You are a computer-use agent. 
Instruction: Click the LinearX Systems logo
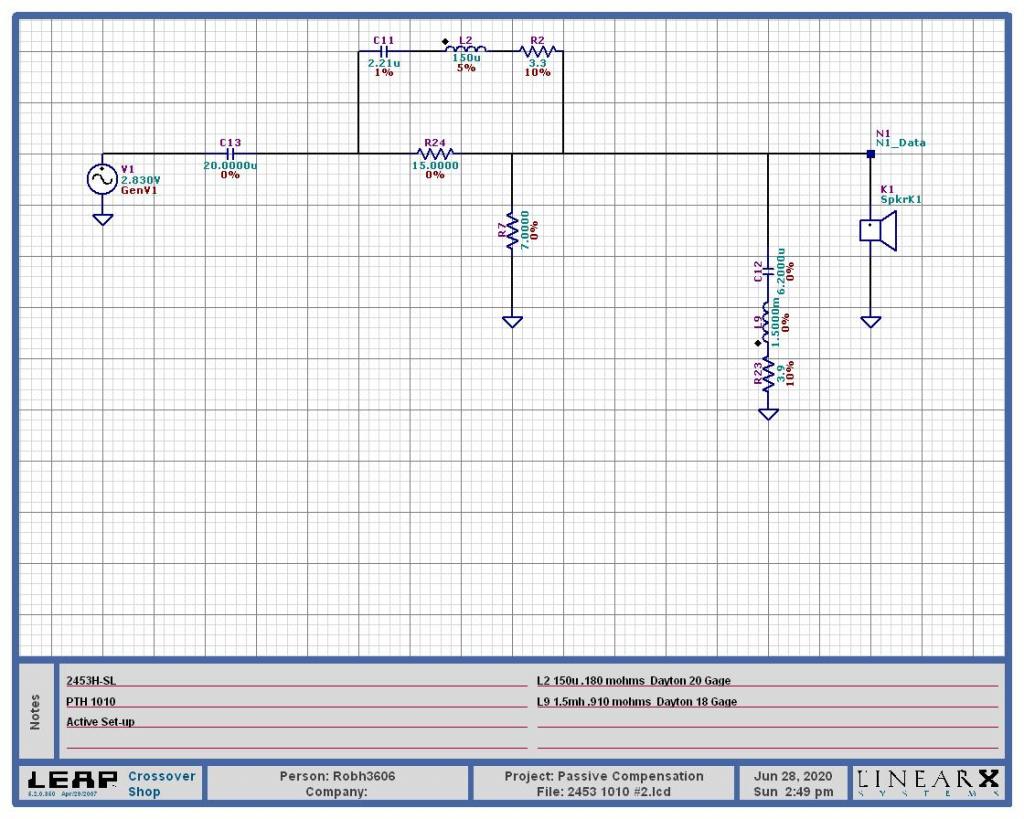point(928,782)
